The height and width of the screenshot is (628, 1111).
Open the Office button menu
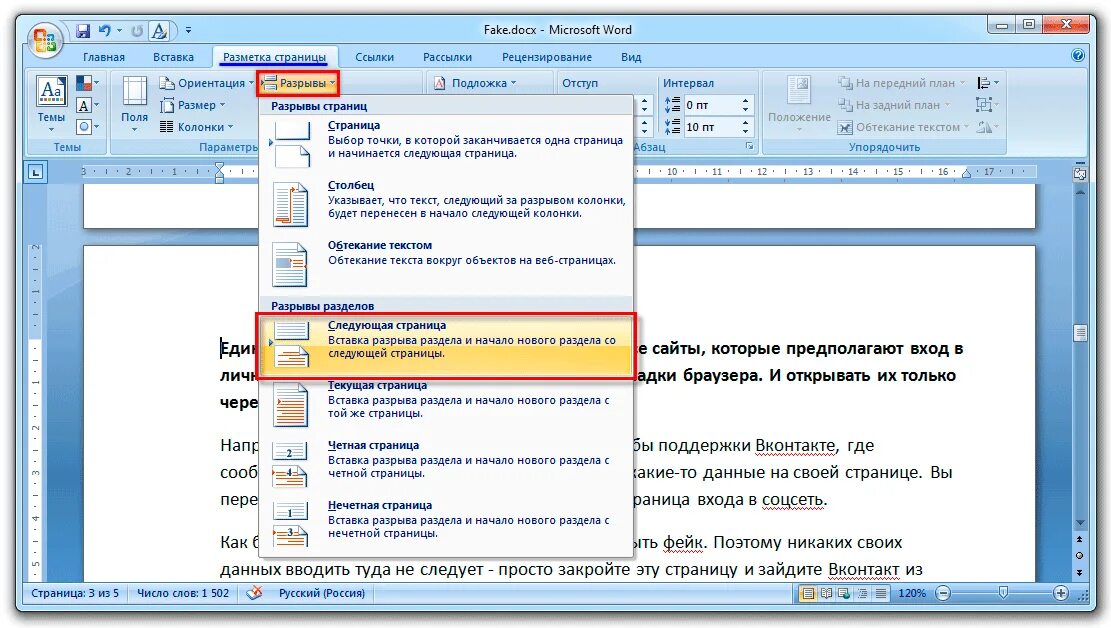click(x=45, y=39)
